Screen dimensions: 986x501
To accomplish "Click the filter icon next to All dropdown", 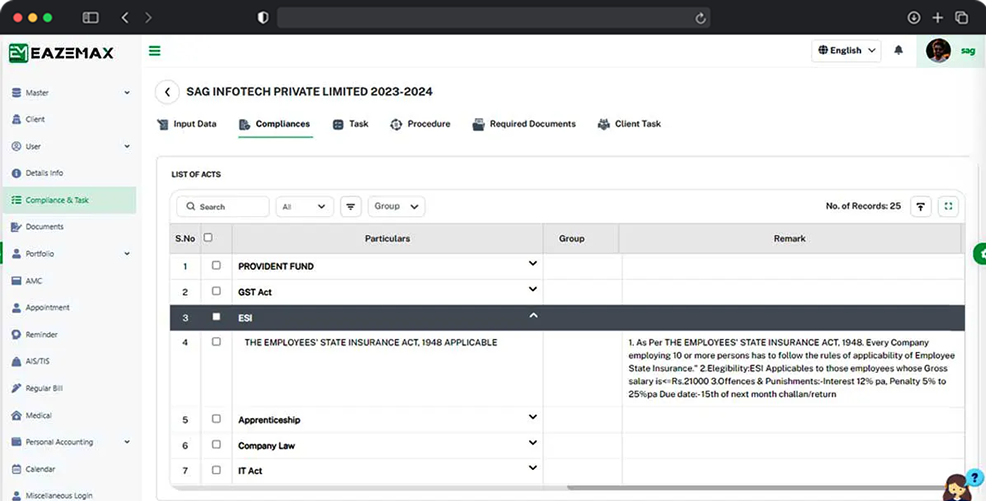I will click(x=351, y=206).
